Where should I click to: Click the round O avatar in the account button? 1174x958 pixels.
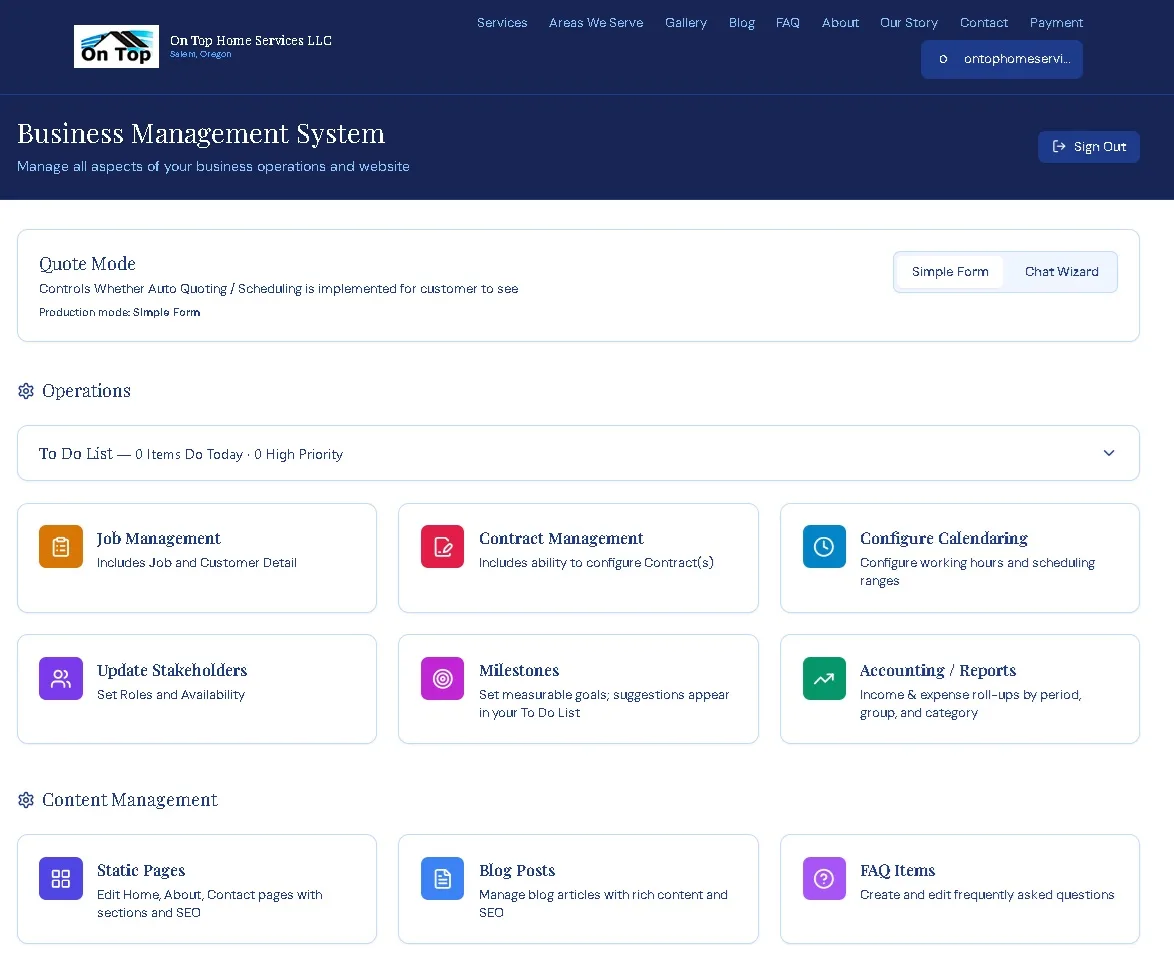(943, 59)
